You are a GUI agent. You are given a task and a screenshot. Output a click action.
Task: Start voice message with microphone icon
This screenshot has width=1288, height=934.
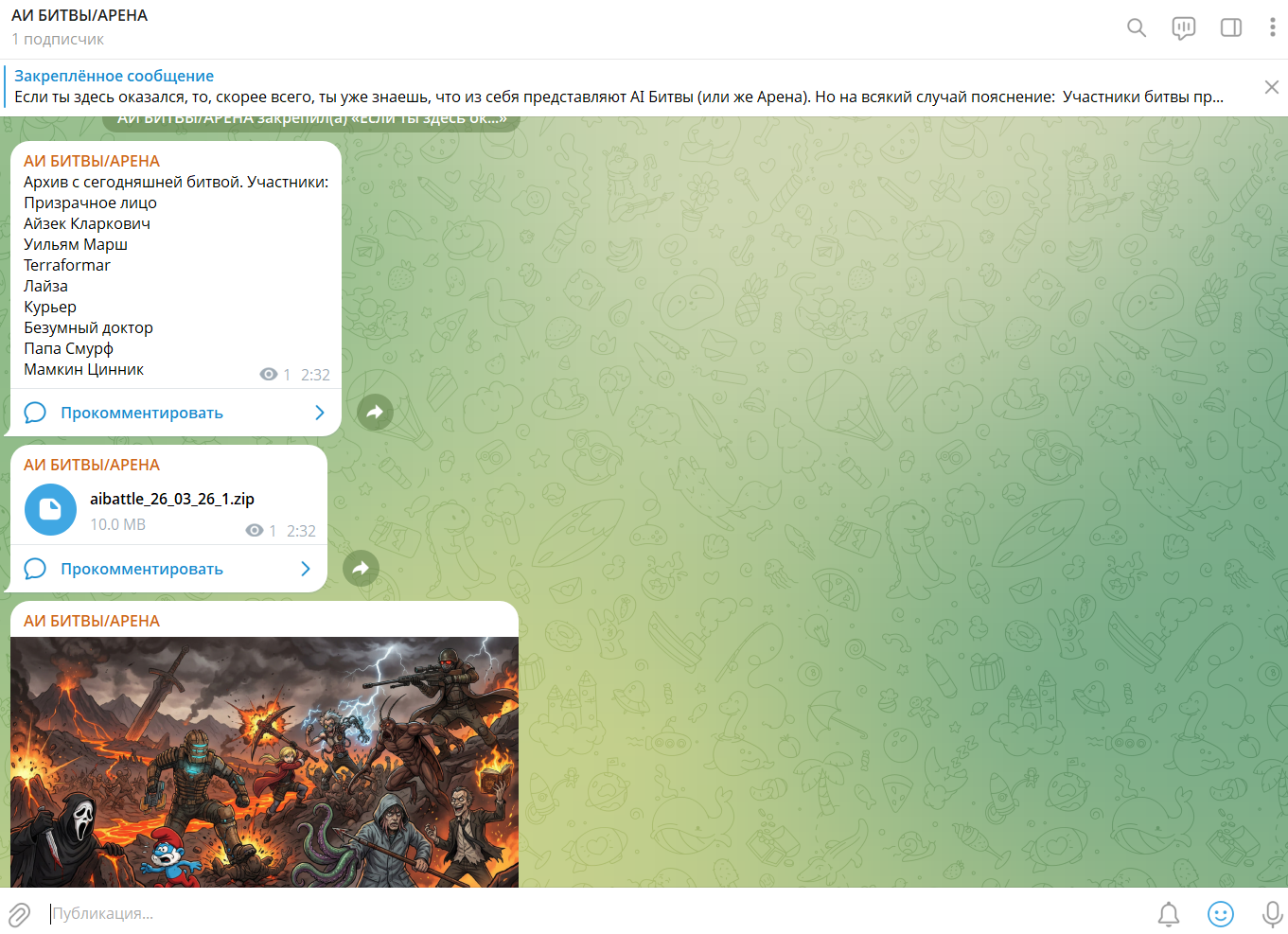coord(1273,914)
